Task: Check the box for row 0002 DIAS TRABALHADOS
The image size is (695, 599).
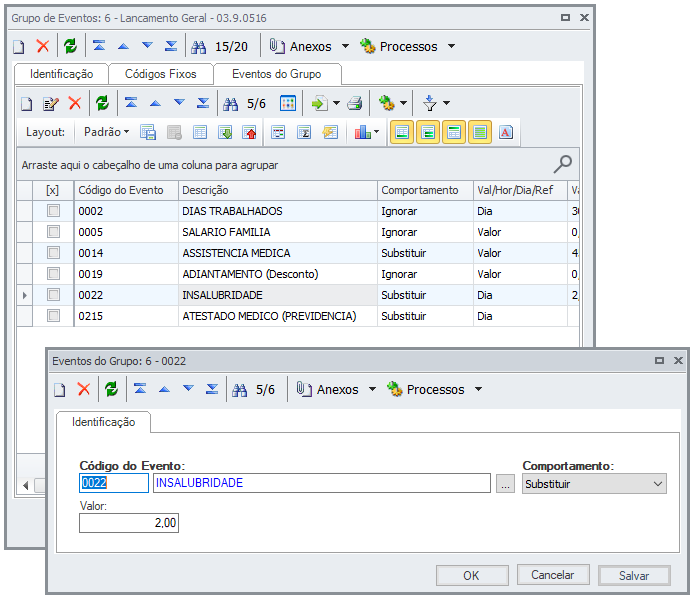Action: coord(54,211)
